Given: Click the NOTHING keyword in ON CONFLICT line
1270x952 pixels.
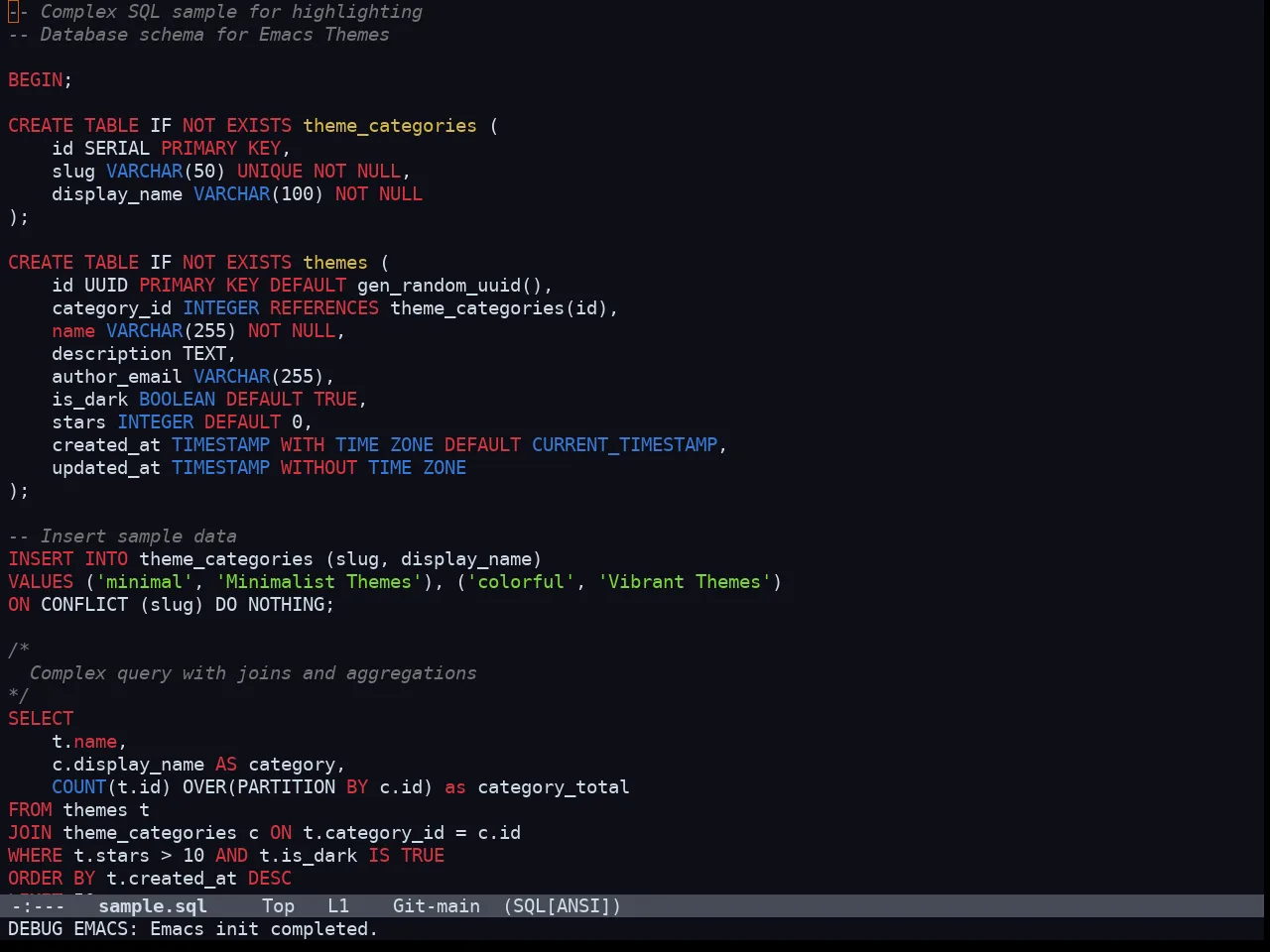Looking at the screenshot, I should tap(286, 605).
